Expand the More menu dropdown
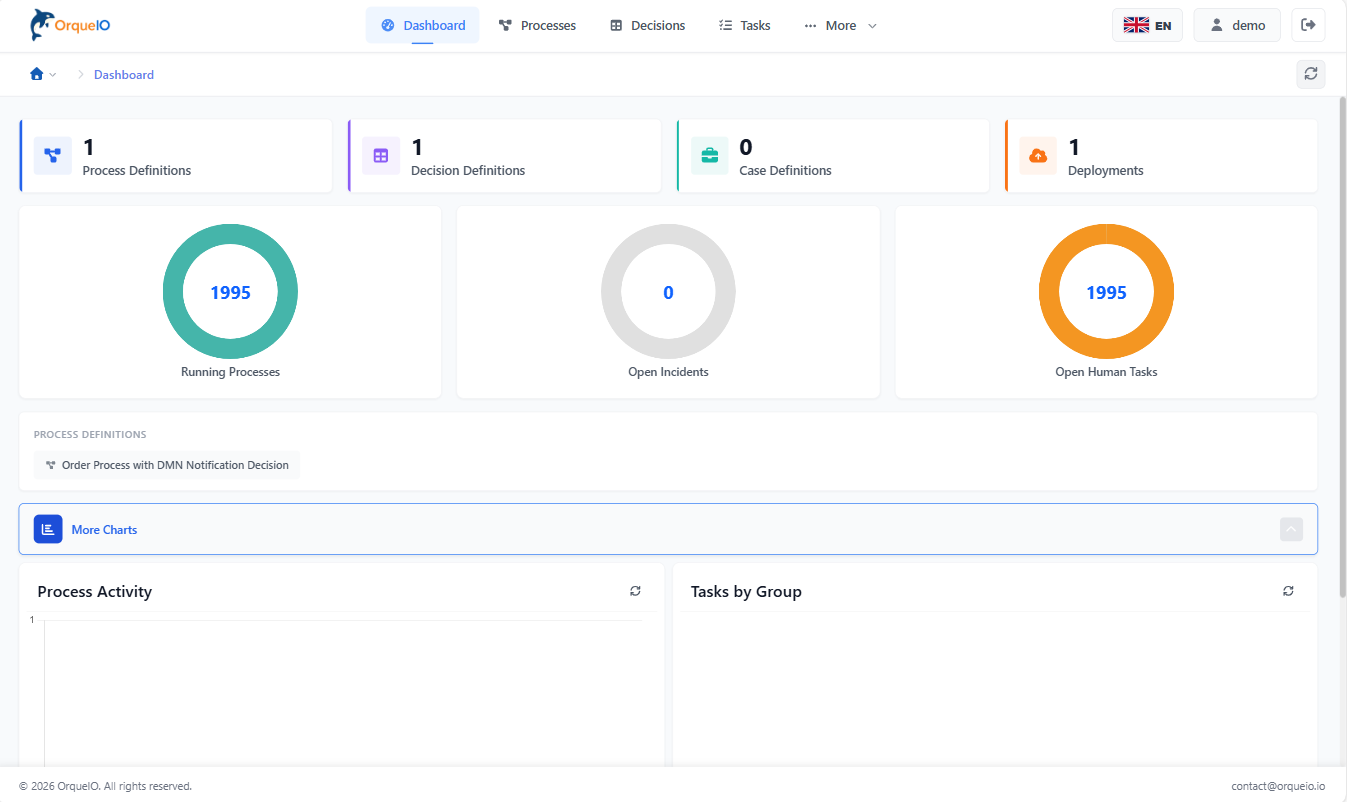Image resolution: width=1347 pixels, height=802 pixels. [840, 25]
